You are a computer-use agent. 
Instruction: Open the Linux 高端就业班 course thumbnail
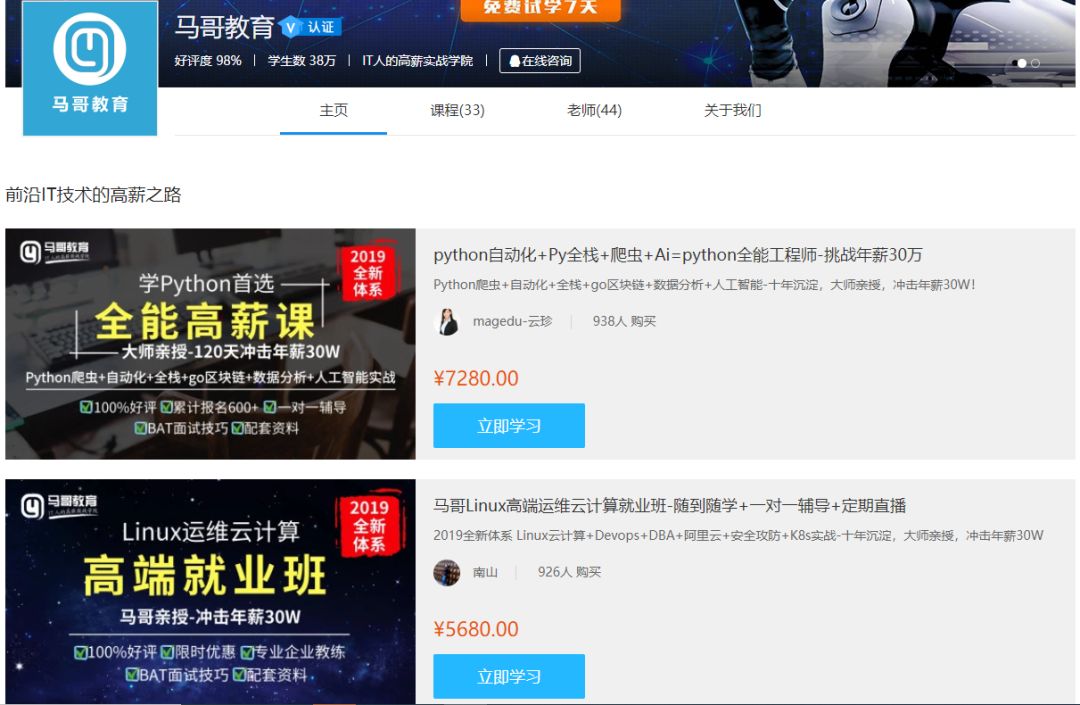pyautogui.click(x=210, y=591)
